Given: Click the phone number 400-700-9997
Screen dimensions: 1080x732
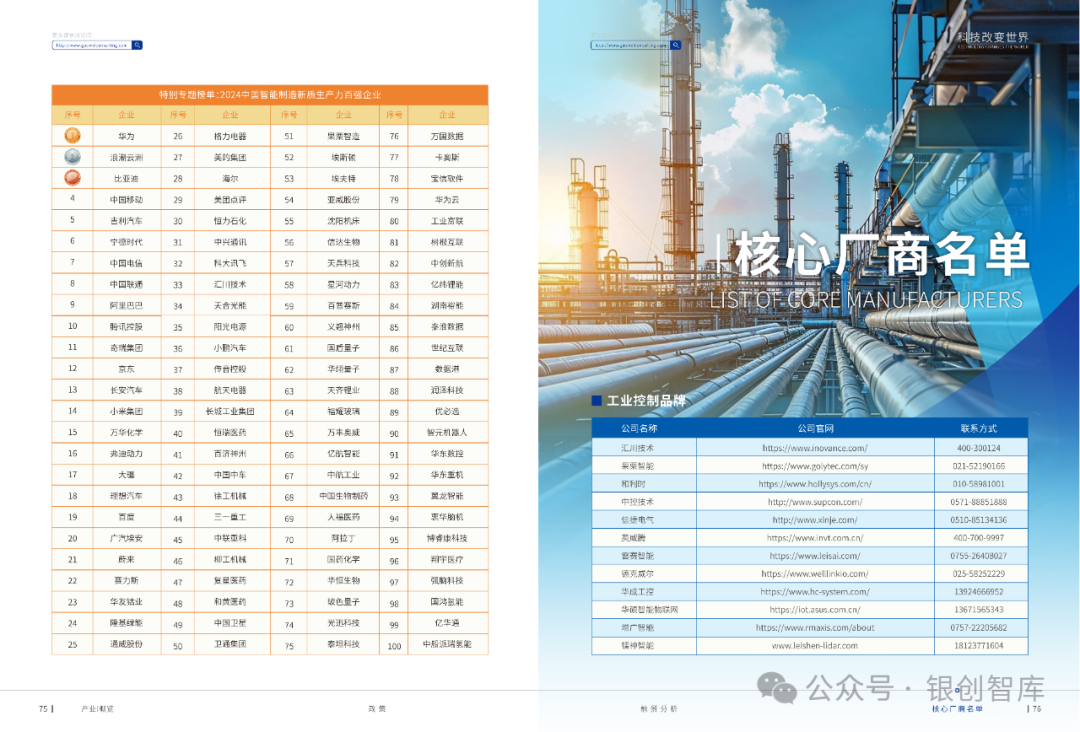Looking at the screenshot, I should 979,538.
